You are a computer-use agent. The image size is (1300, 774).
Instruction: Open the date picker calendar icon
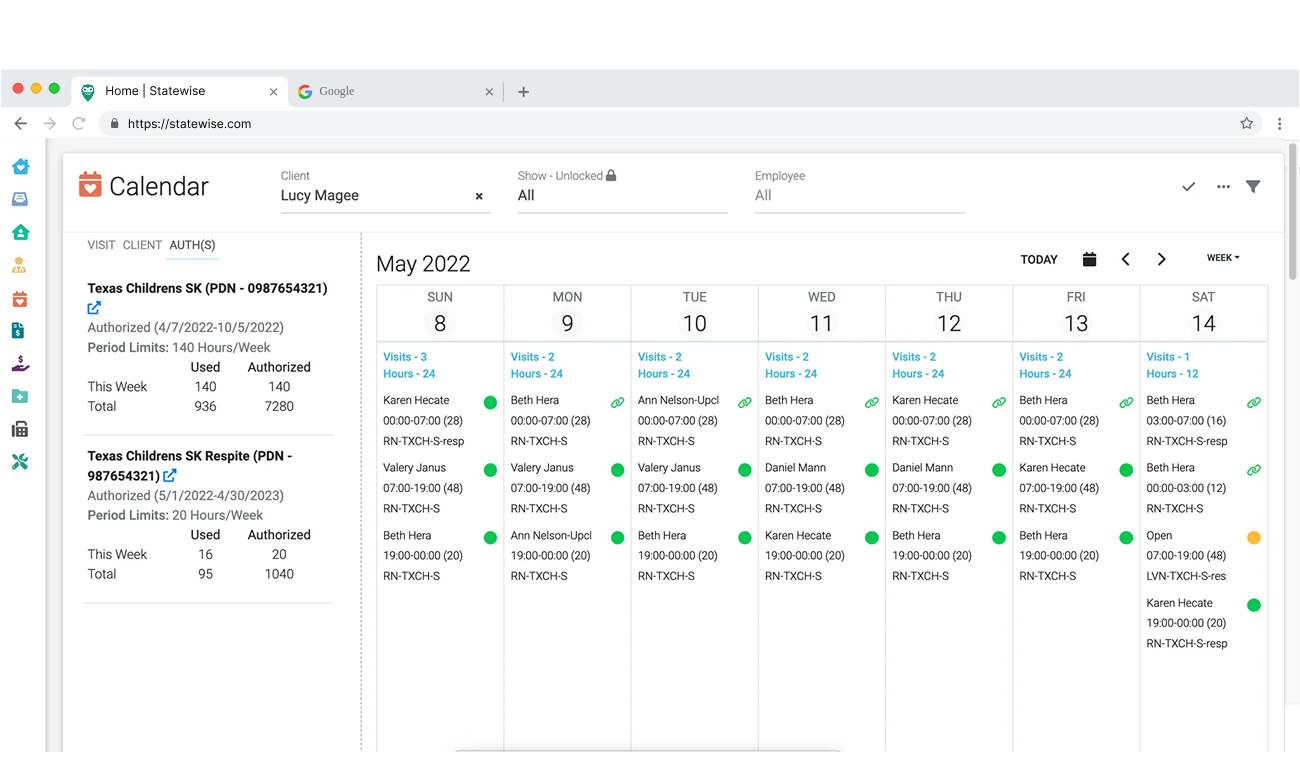(x=1089, y=259)
